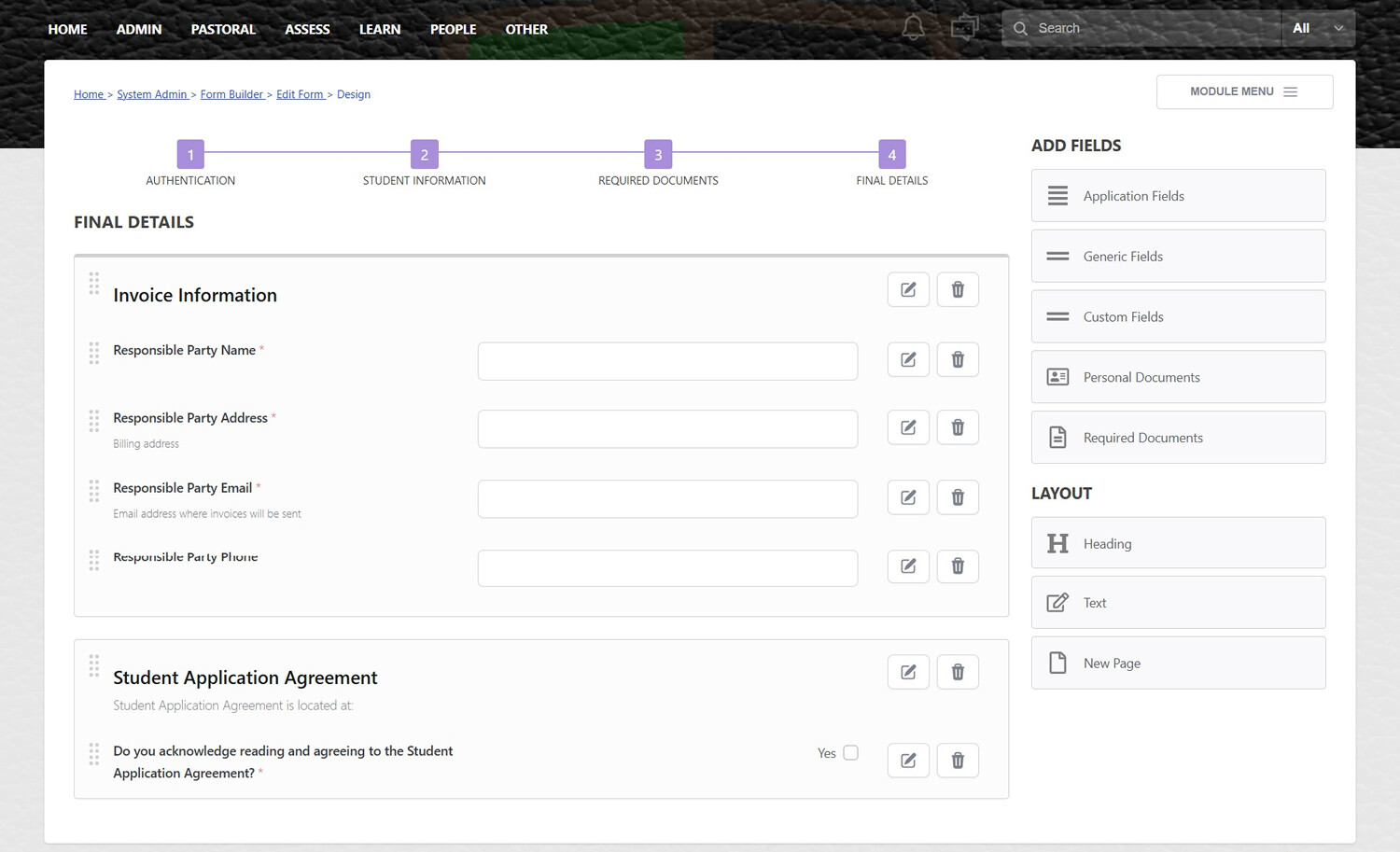1400x852 pixels.
Task: Delete the Responsible Party Name field
Action: point(958,359)
